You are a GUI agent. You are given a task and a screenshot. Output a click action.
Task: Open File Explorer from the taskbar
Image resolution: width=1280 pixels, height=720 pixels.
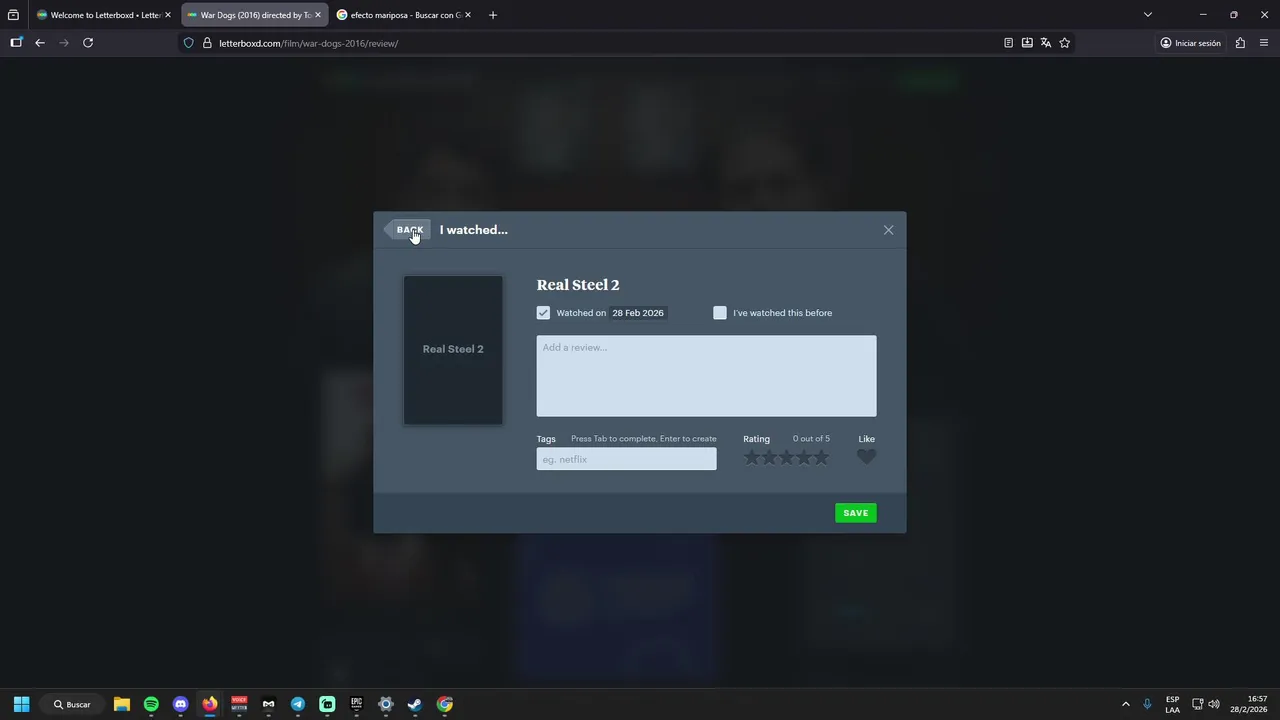122,704
